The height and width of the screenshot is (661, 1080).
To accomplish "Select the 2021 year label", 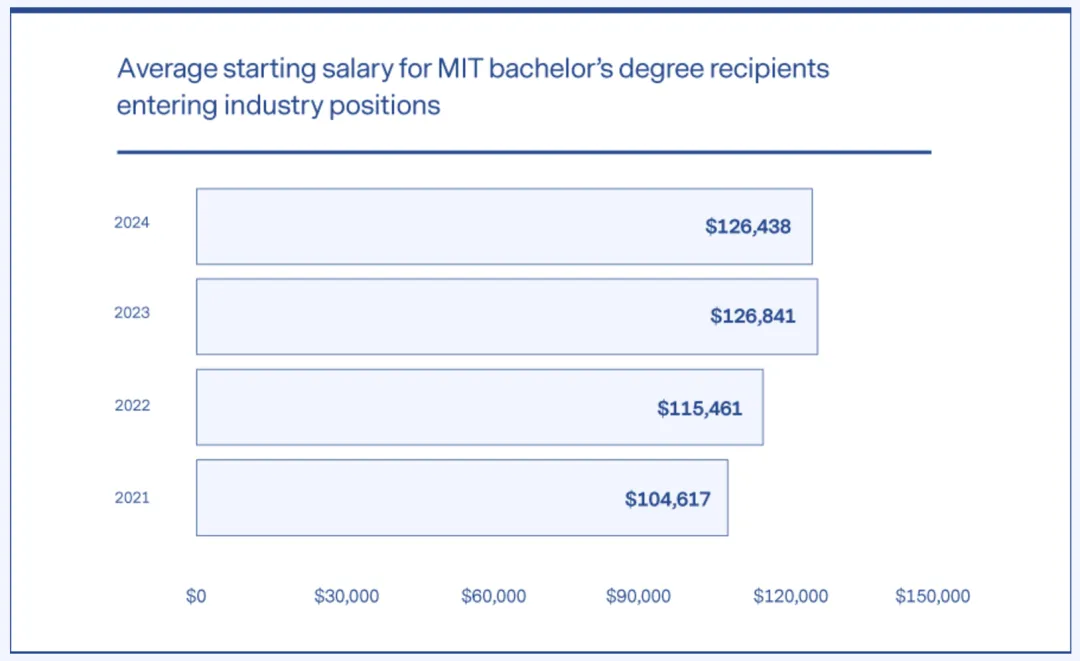I will click(132, 497).
